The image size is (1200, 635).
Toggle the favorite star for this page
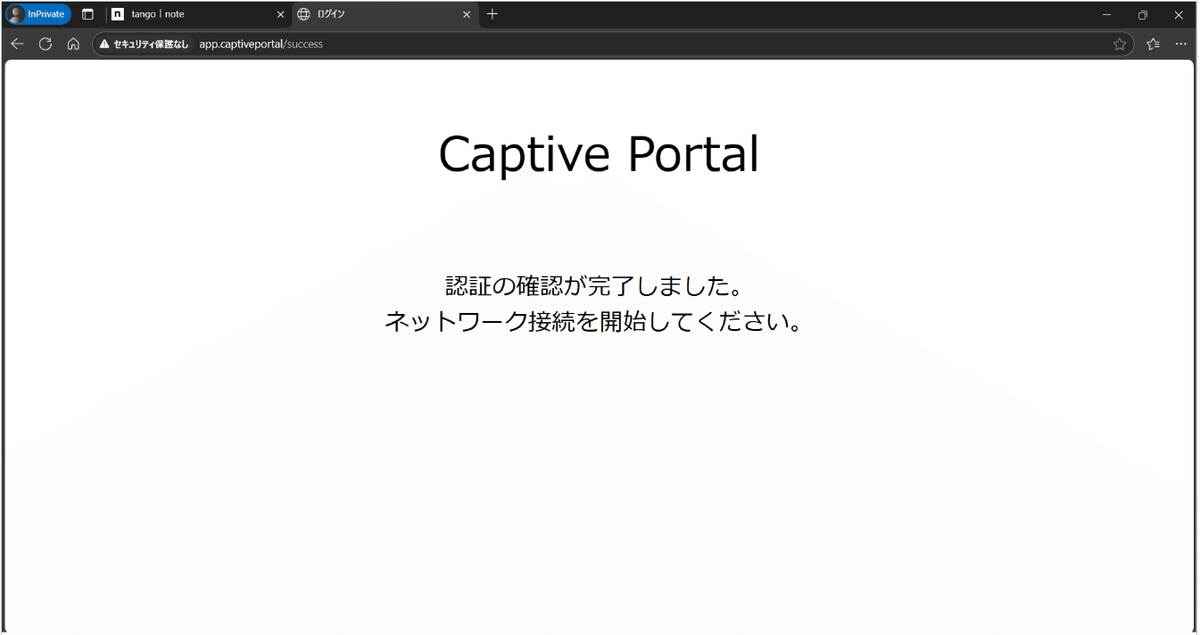(1120, 44)
